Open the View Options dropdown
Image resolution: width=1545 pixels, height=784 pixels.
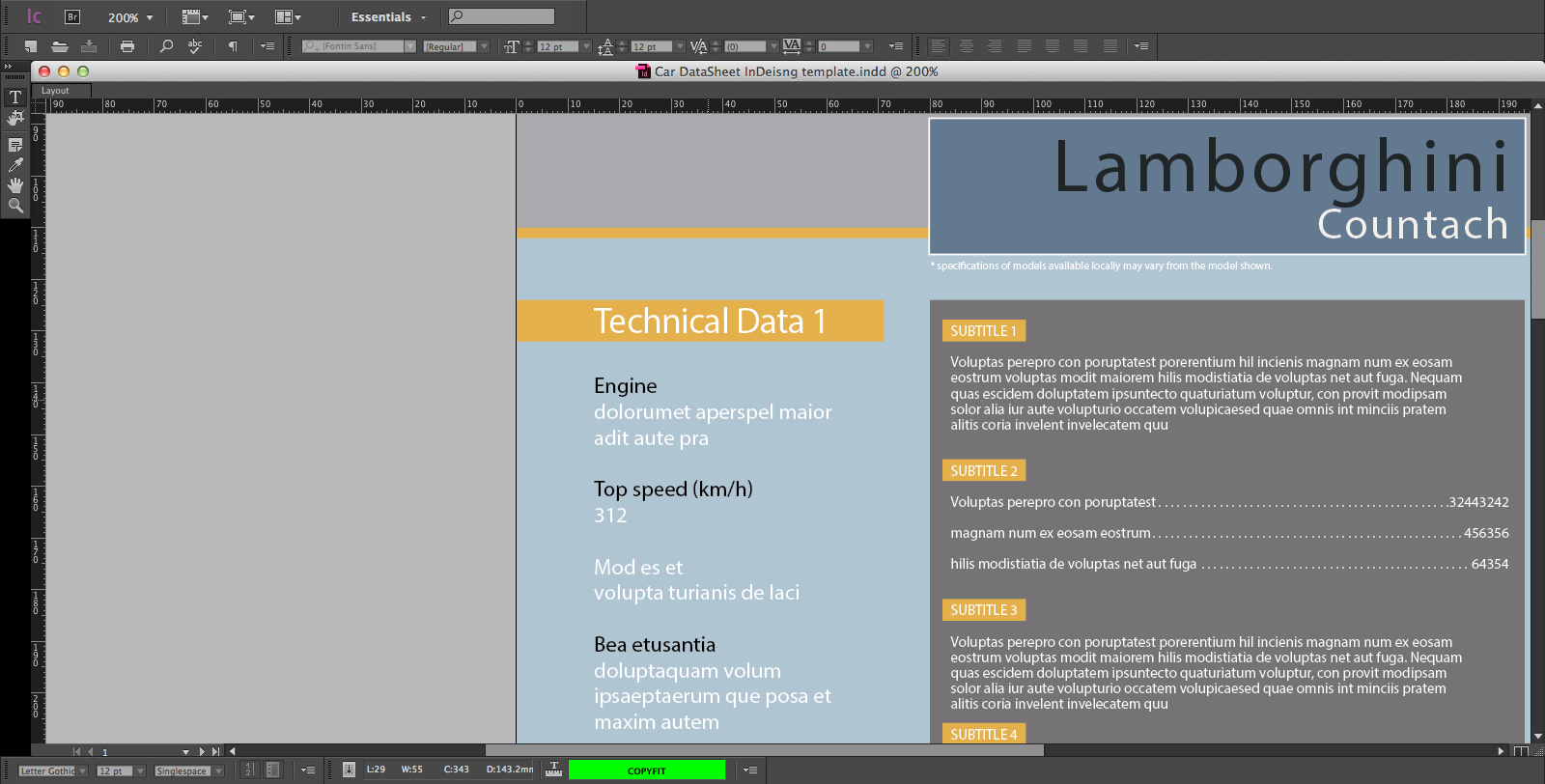[x=195, y=17]
